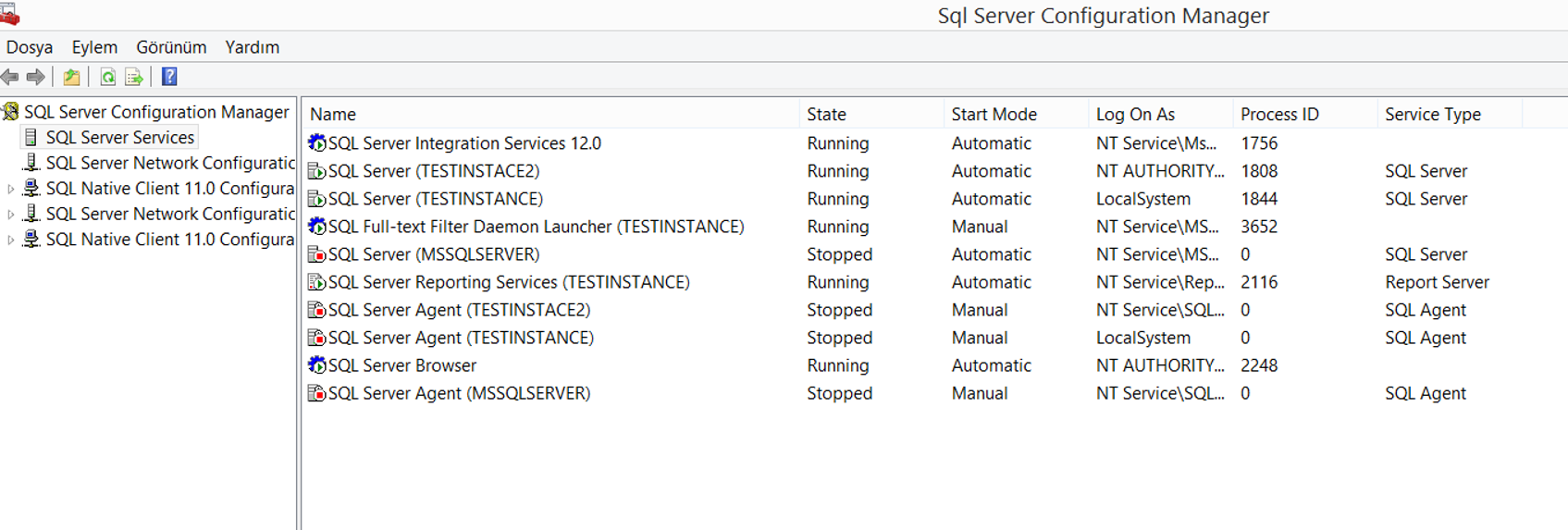Click the Forward arrow toolbar icon
The height and width of the screenshot is (530, 1568).
click(x=36, y=77)
